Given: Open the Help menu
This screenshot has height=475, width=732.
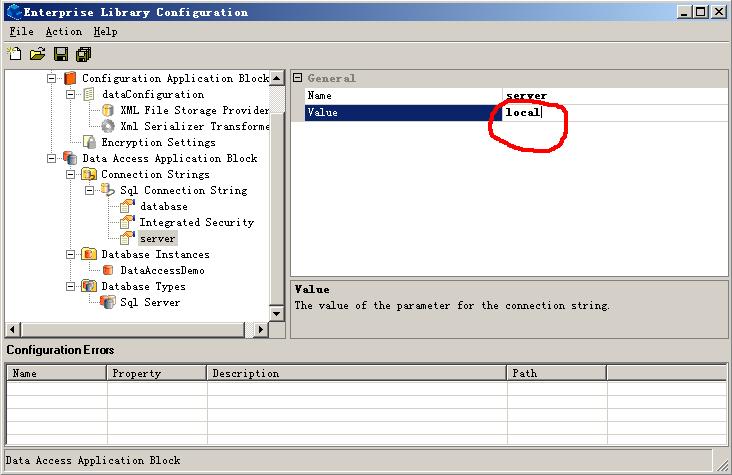Looking at the screenshot, I should coord(106,32).
